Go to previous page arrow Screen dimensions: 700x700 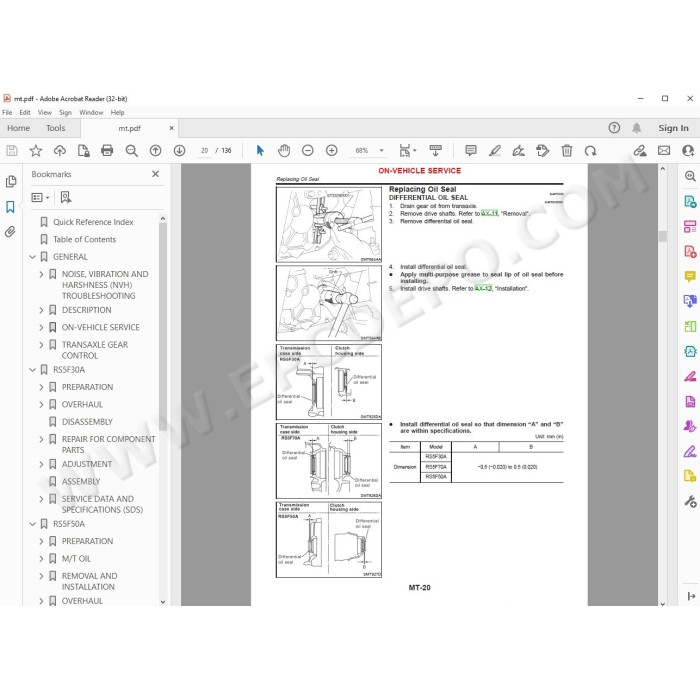point(155,151)
